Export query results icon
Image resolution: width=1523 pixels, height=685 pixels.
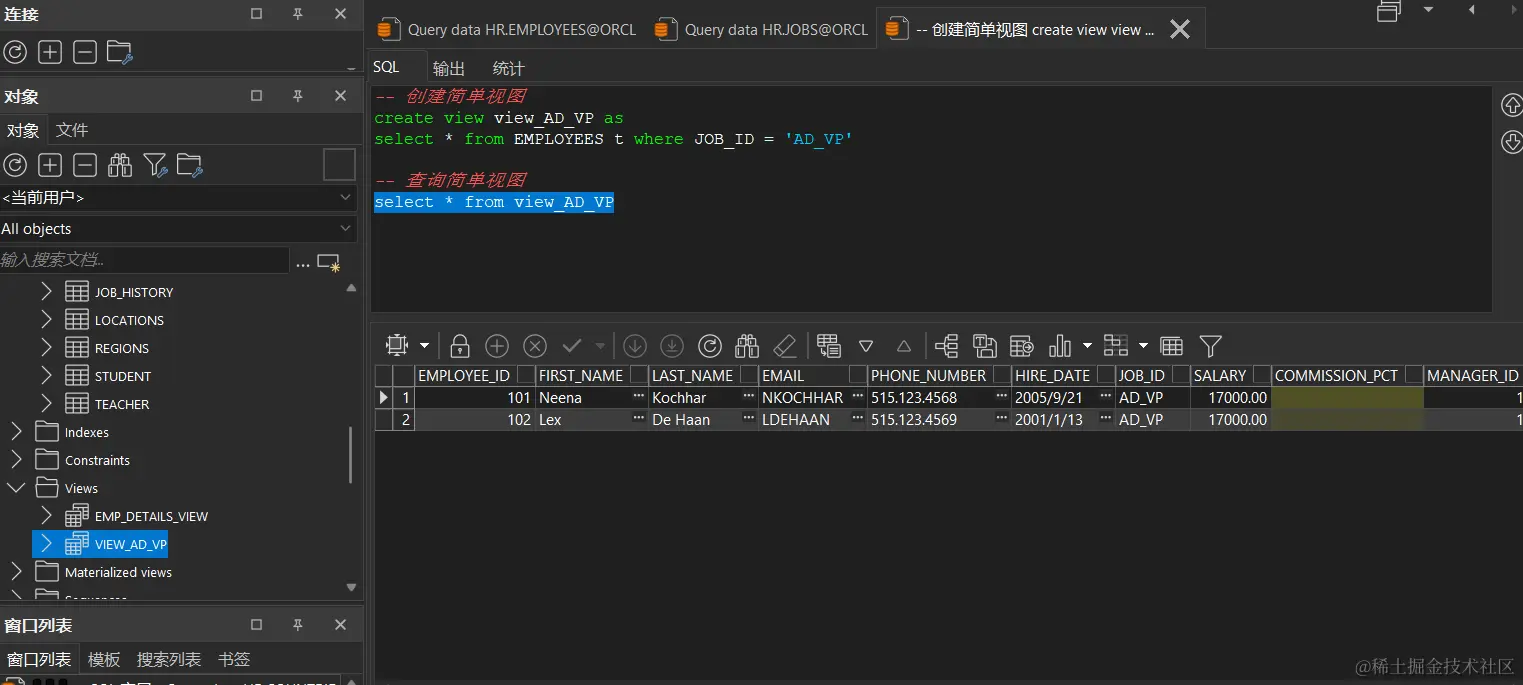[1022, 346]
